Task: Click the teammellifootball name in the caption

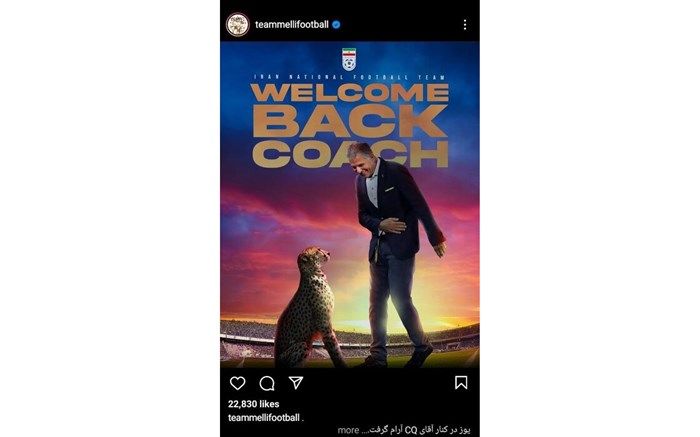Action: tap(264, 418)
